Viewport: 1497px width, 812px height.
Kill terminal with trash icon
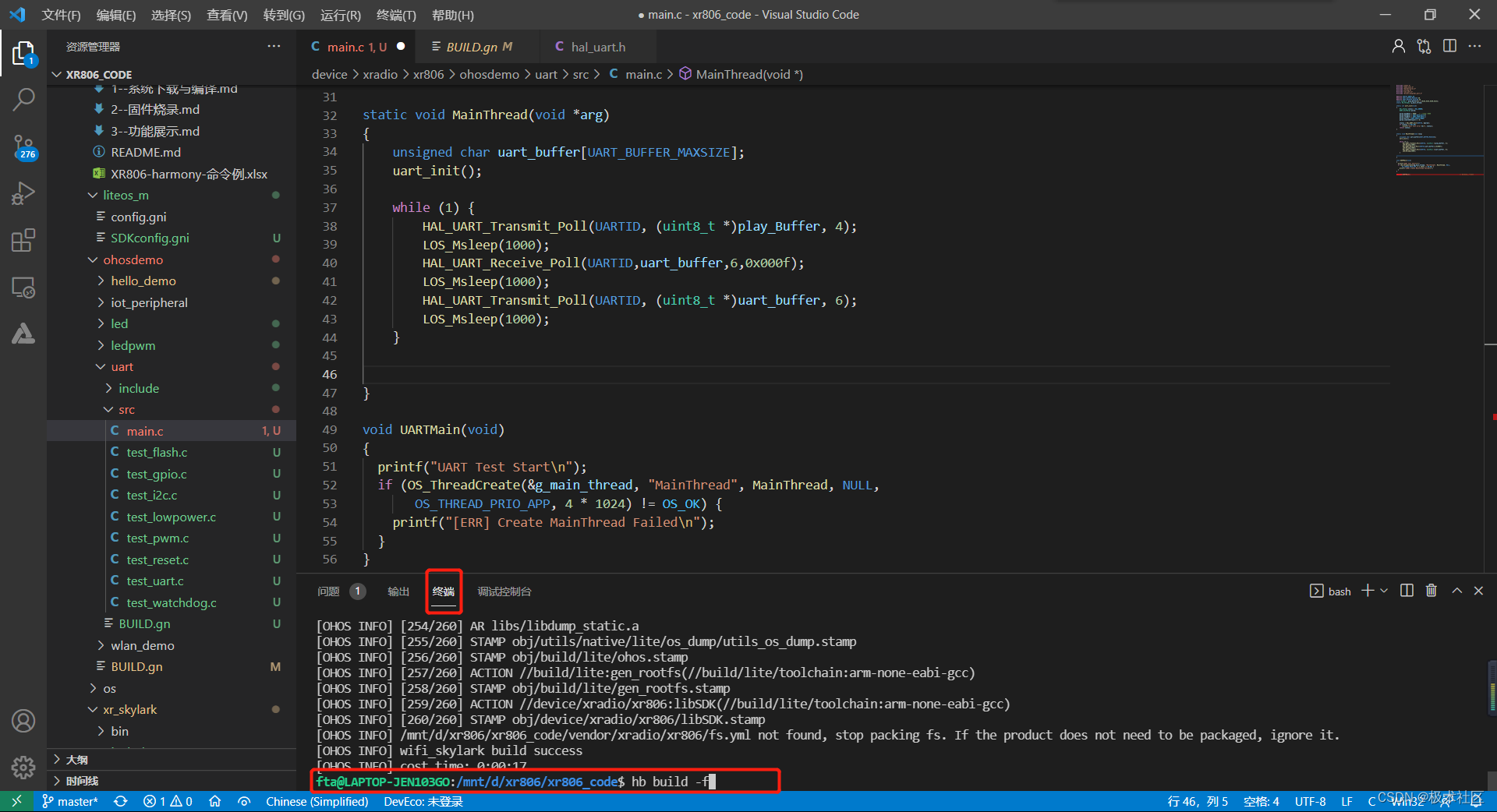[x=1432, y=591]
